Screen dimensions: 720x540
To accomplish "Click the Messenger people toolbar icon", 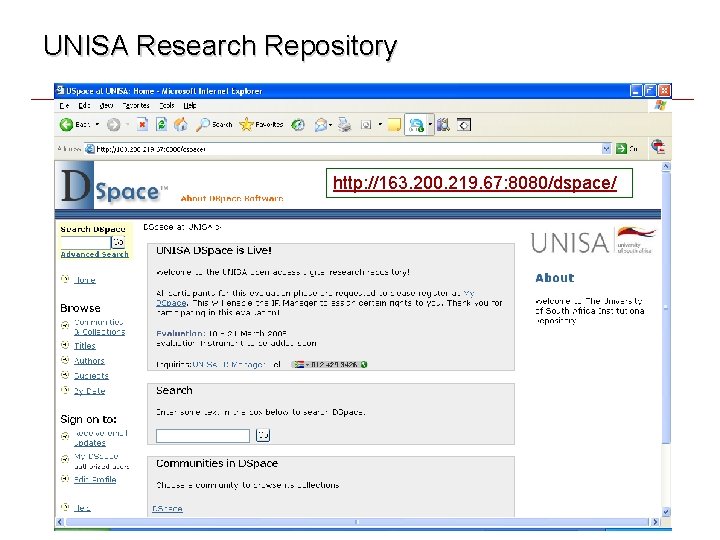I will [x=416, y=125].
